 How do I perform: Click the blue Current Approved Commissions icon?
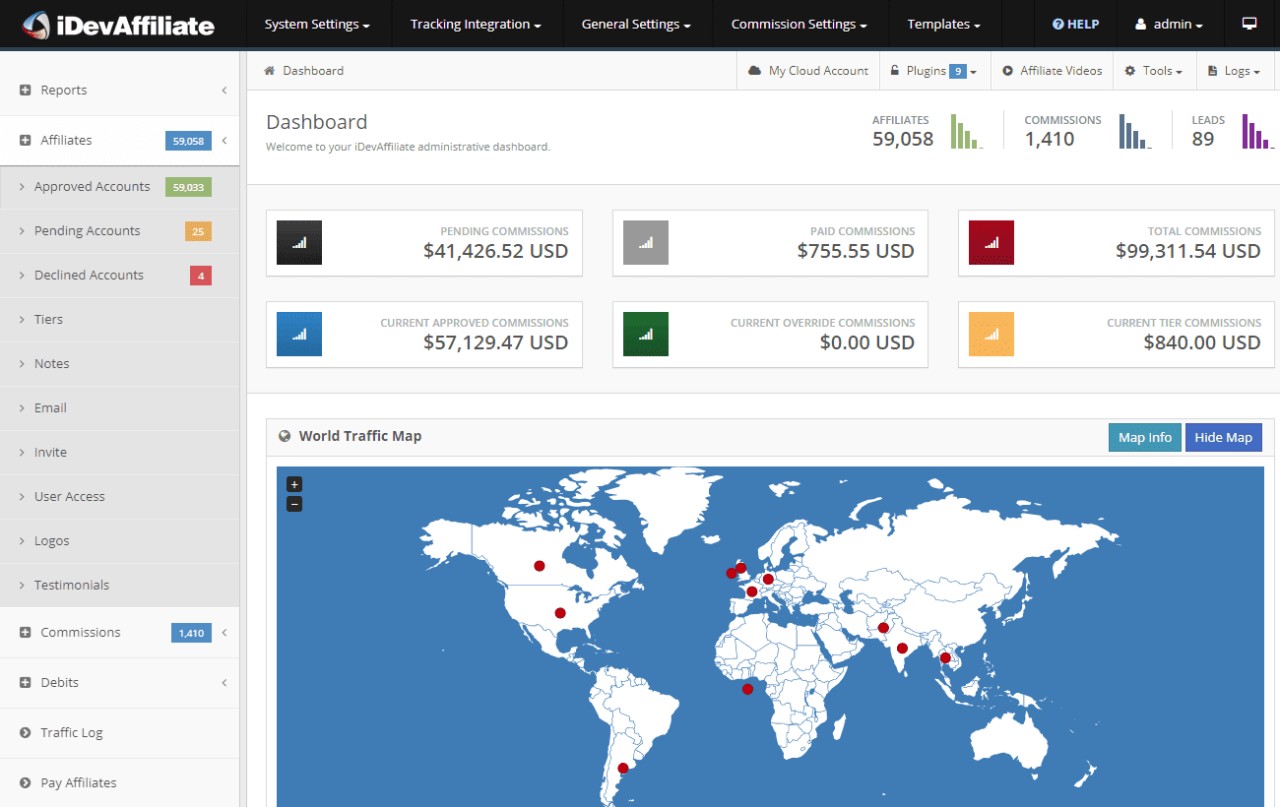pos(299,334)
